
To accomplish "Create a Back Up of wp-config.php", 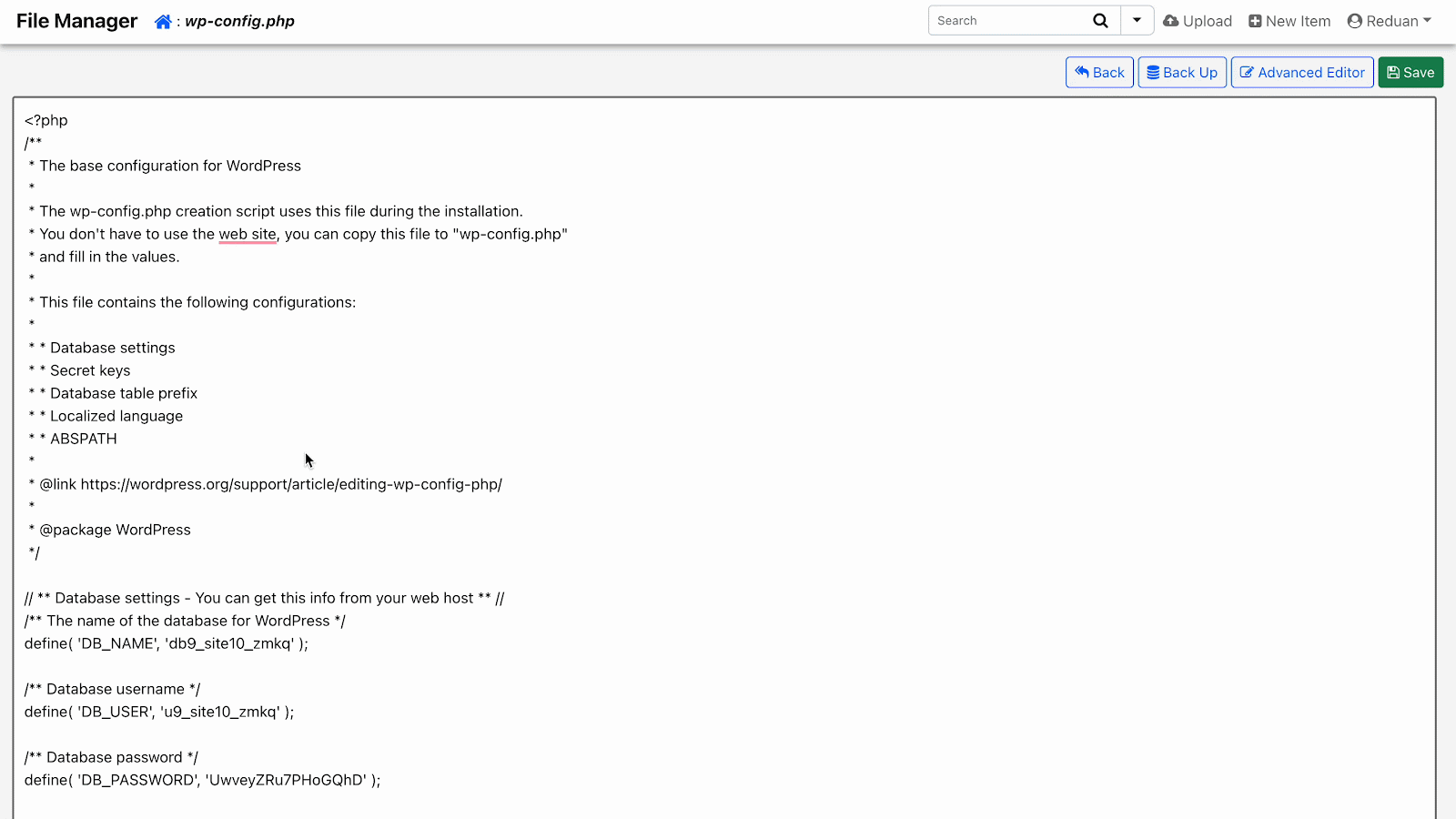I will 1182,72.
